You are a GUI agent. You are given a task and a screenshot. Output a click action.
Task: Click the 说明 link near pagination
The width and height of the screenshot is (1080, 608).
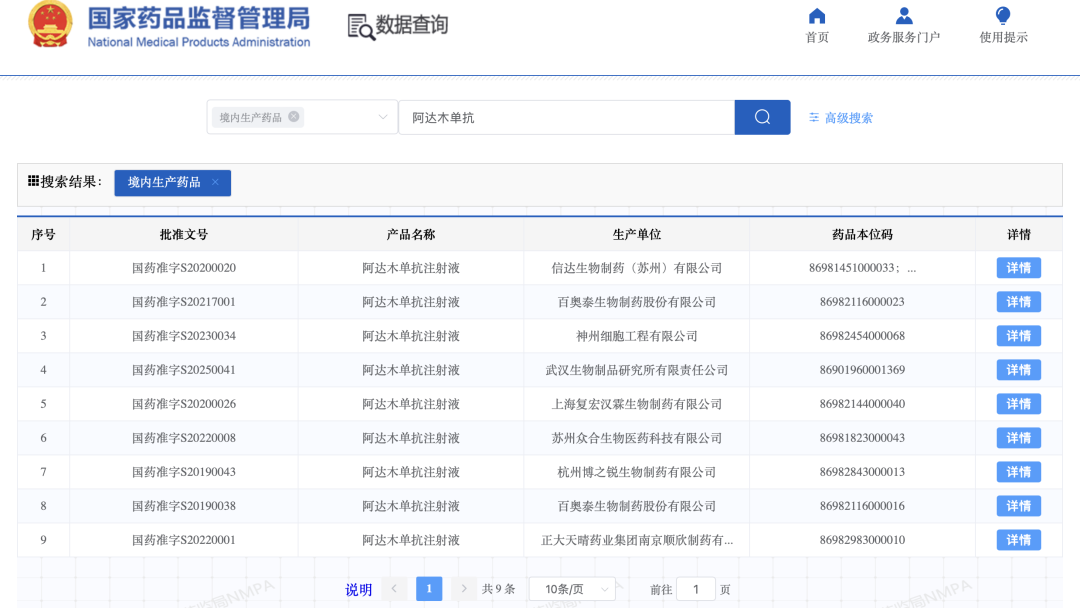click(x=358, y=589)
